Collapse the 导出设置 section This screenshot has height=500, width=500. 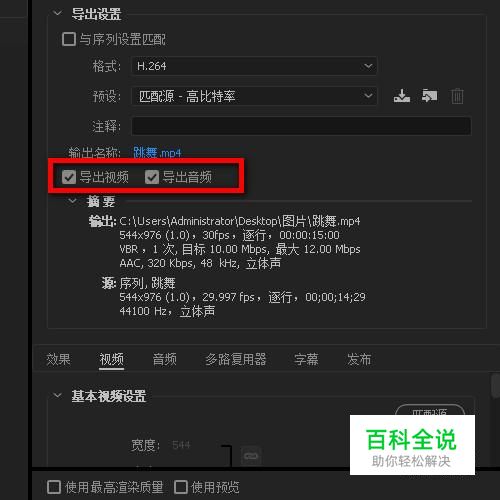(57, 13)
